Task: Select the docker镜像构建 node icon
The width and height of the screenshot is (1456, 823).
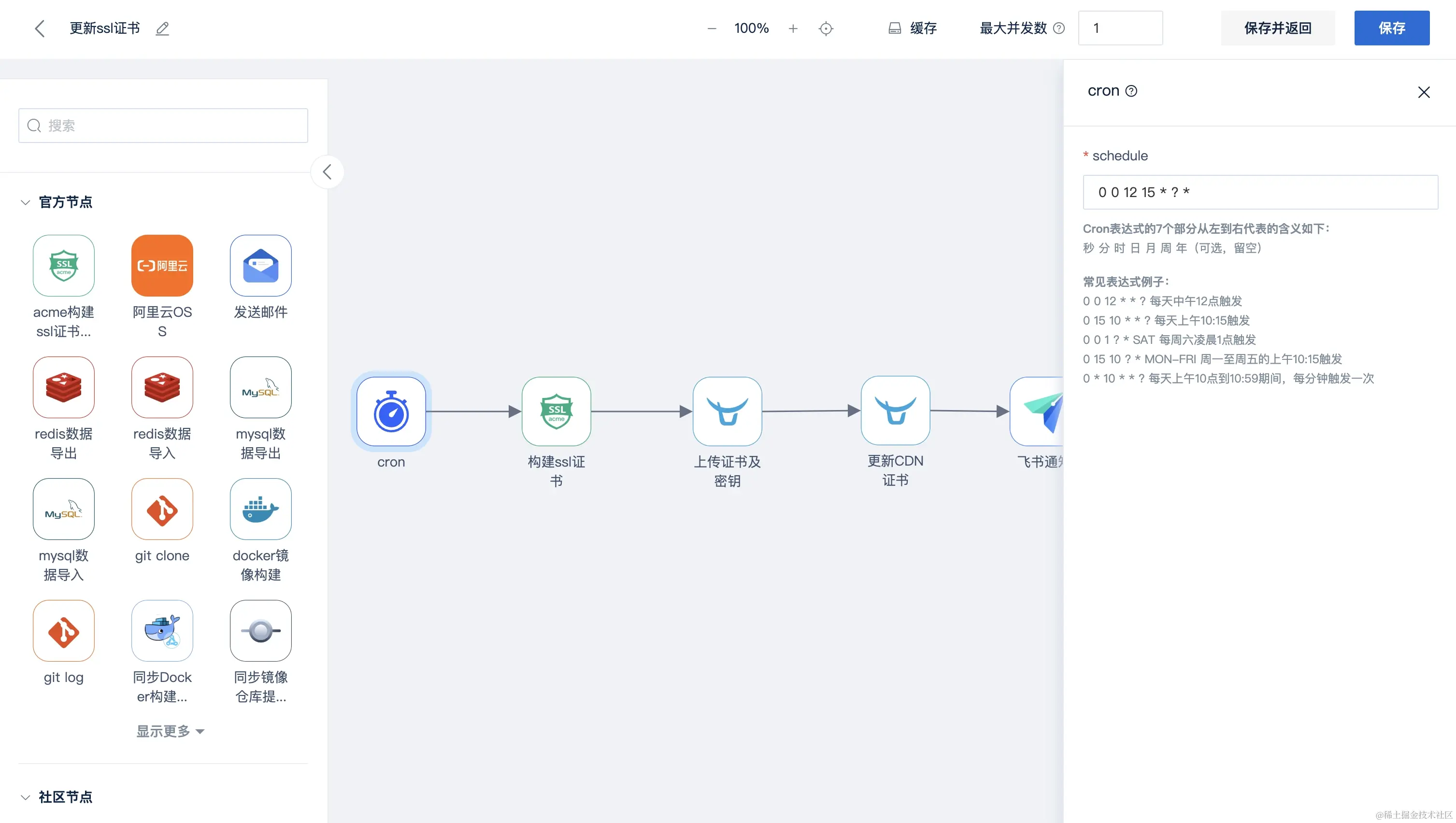Action: [260, 509]
